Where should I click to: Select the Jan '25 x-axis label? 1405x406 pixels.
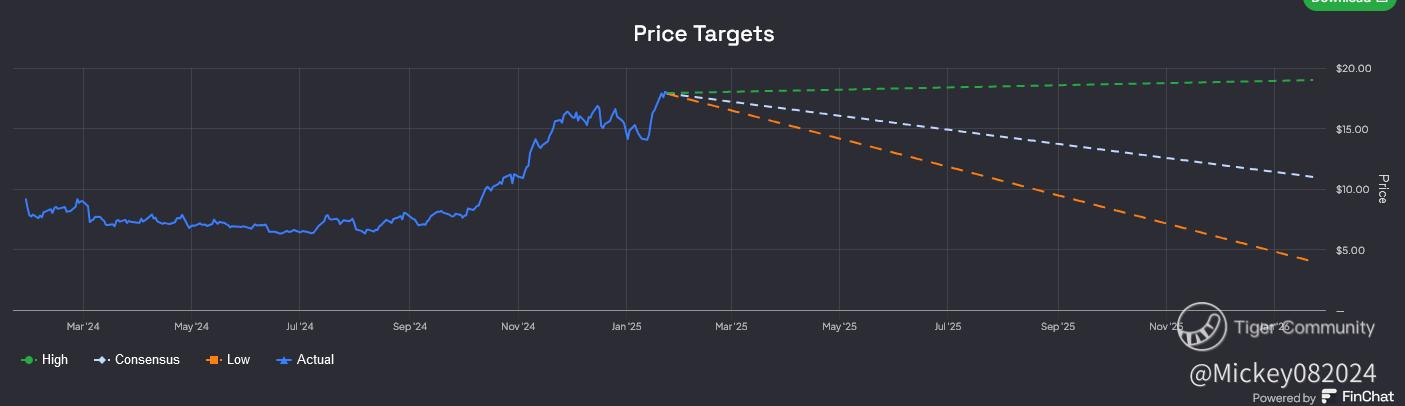pyautogui.click(x=626, y=327)
